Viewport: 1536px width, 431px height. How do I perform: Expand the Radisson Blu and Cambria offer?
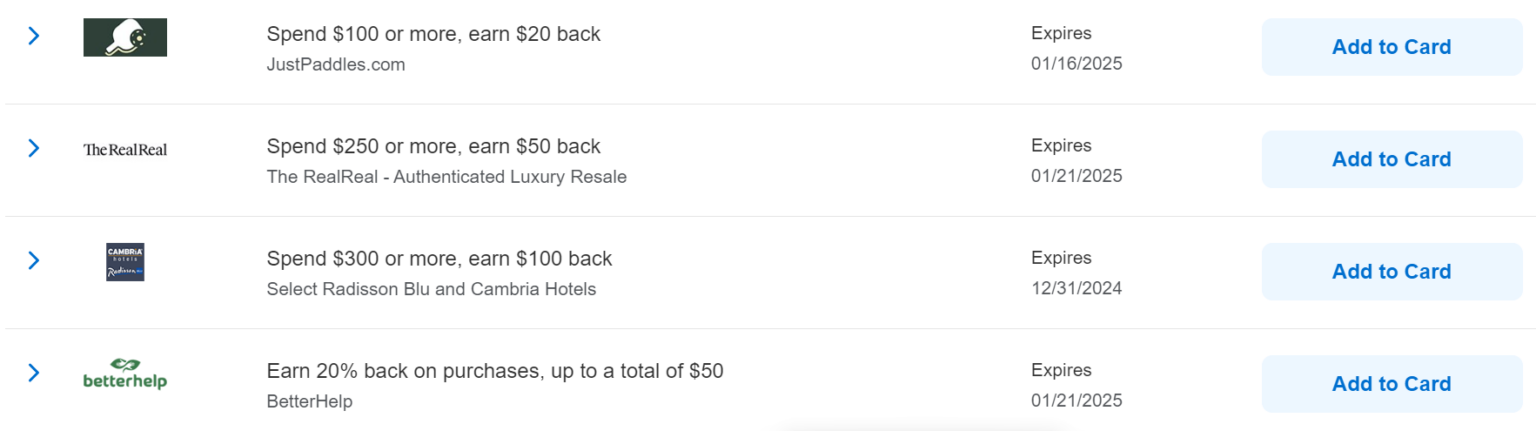click(x=34, y=260)
